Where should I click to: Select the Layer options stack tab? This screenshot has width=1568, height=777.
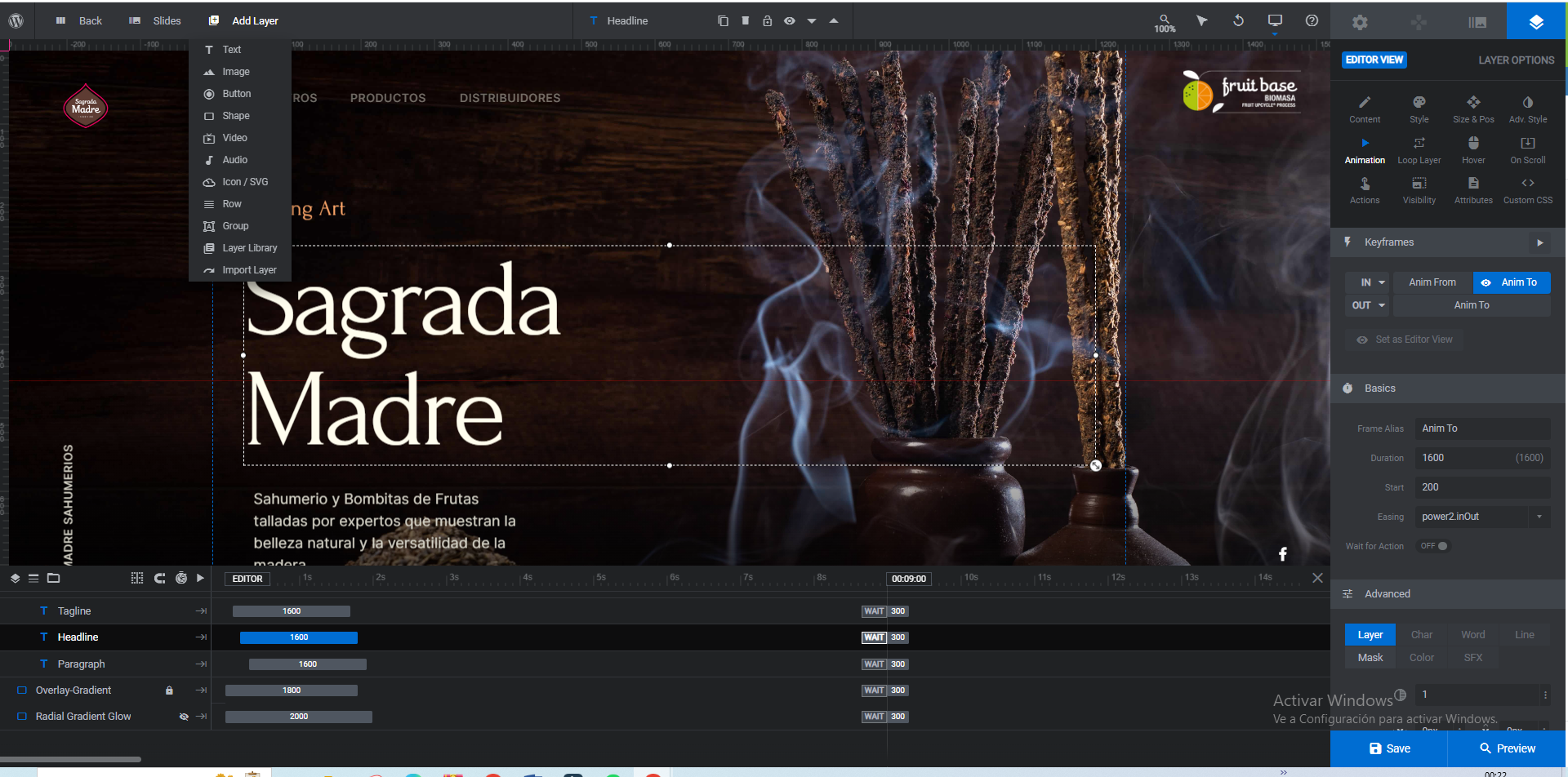[1536, 22]
